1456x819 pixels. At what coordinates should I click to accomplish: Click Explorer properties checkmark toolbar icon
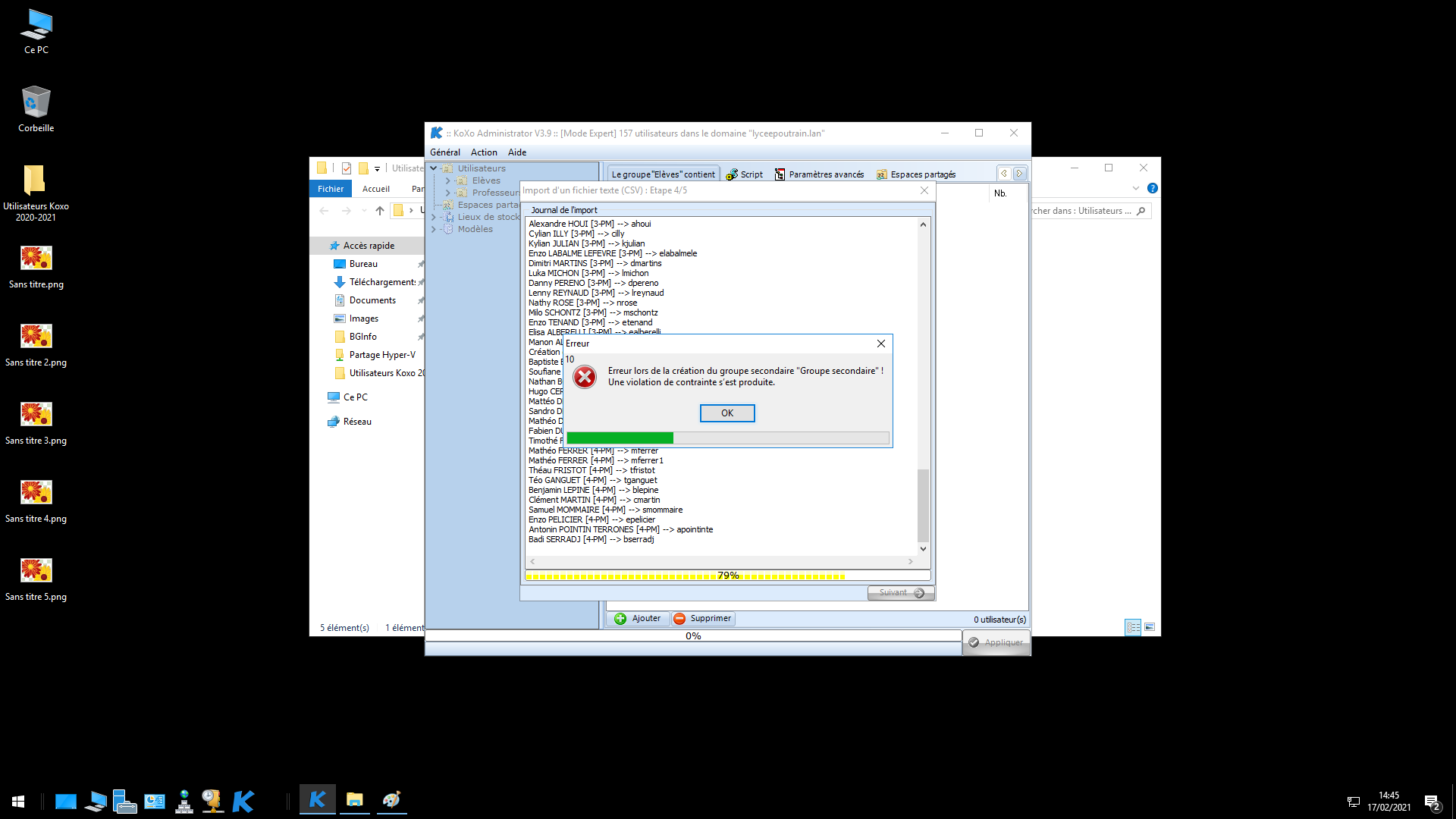click(347, 168)
